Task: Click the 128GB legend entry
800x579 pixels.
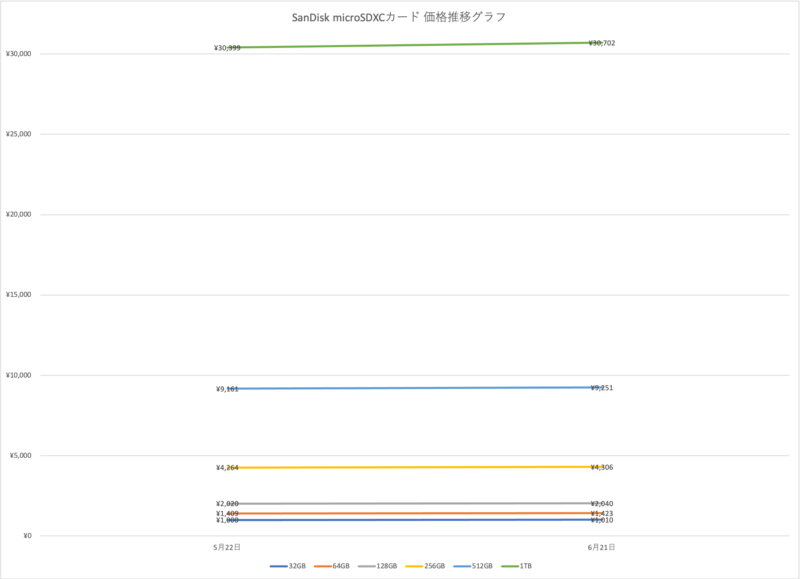Action: (x=378, y=566)
